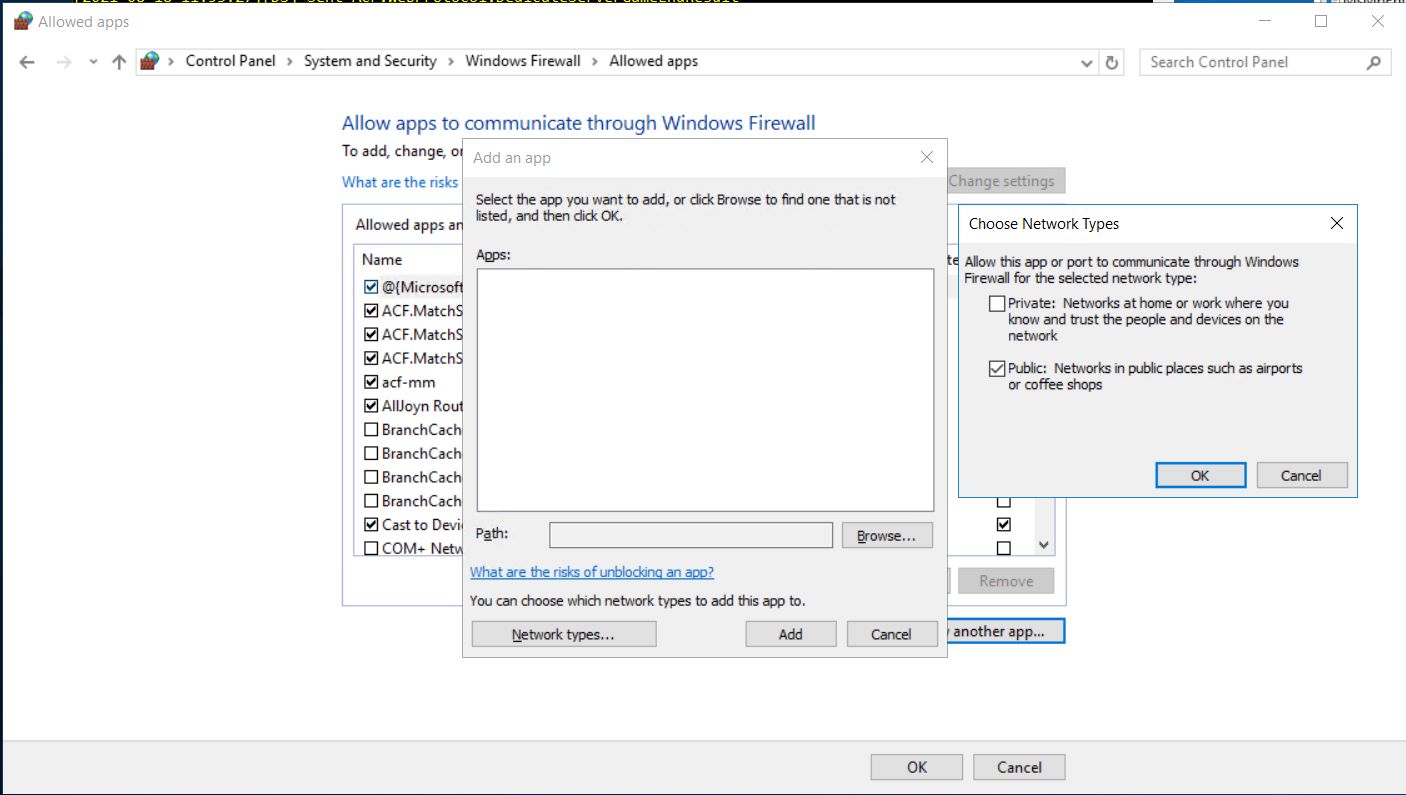Select the @{Microsoft list entry

422,287
